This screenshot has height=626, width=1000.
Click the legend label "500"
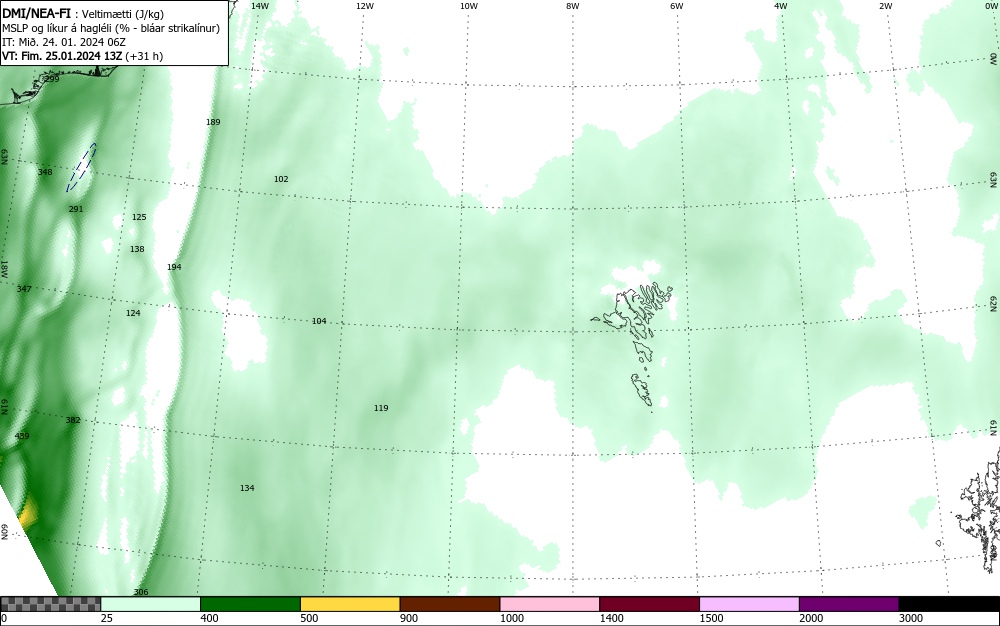click(x=309, y=618)
